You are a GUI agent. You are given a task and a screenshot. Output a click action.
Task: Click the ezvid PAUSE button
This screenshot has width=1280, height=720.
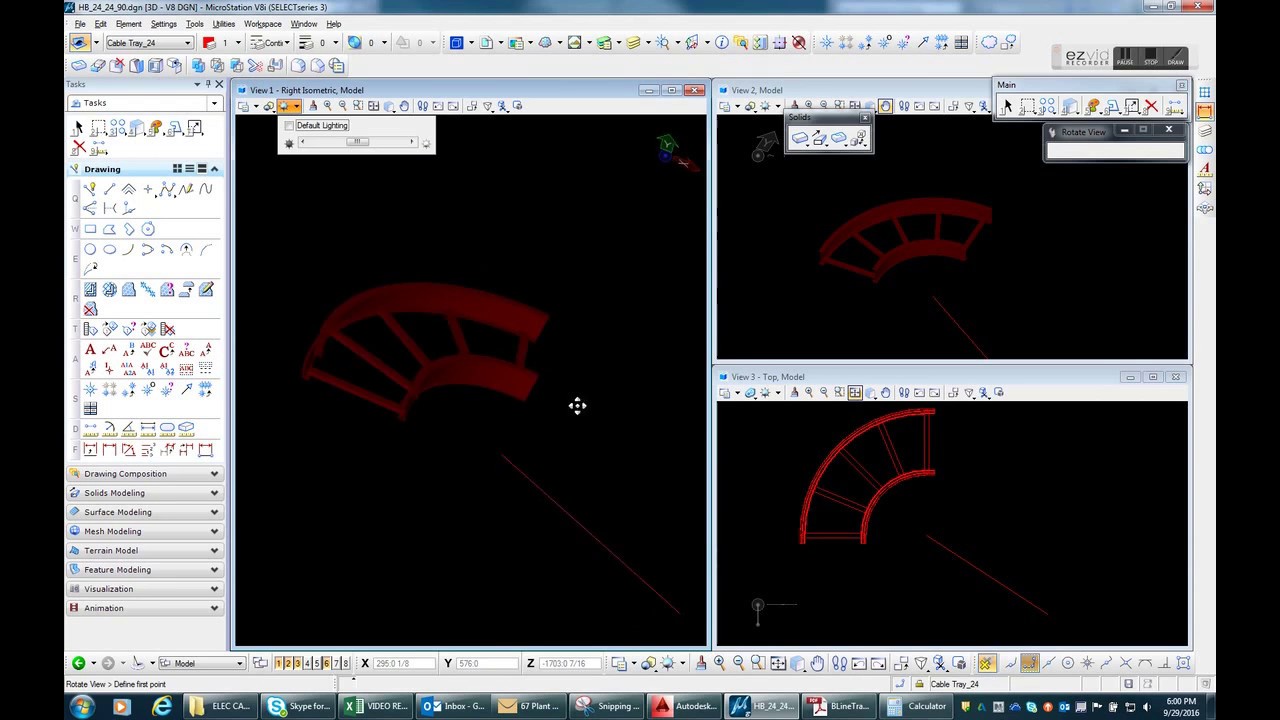(1125, 57)
